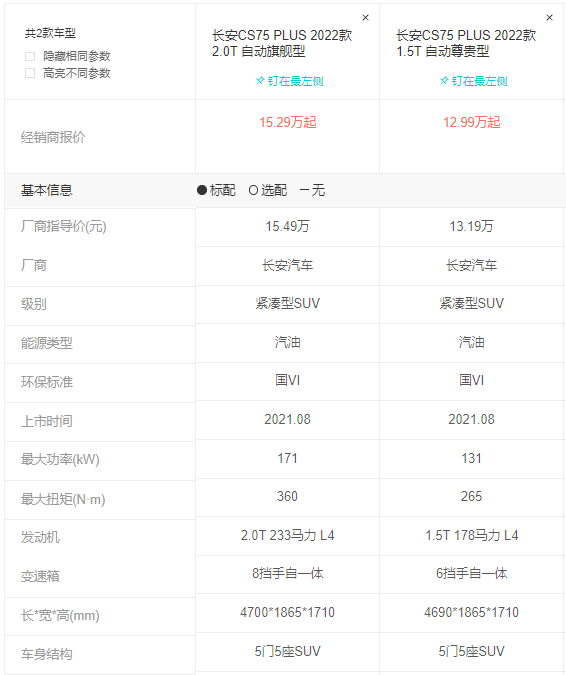Select the 基本信息 section header
This screenshot has height=675, width=566.
46,190
